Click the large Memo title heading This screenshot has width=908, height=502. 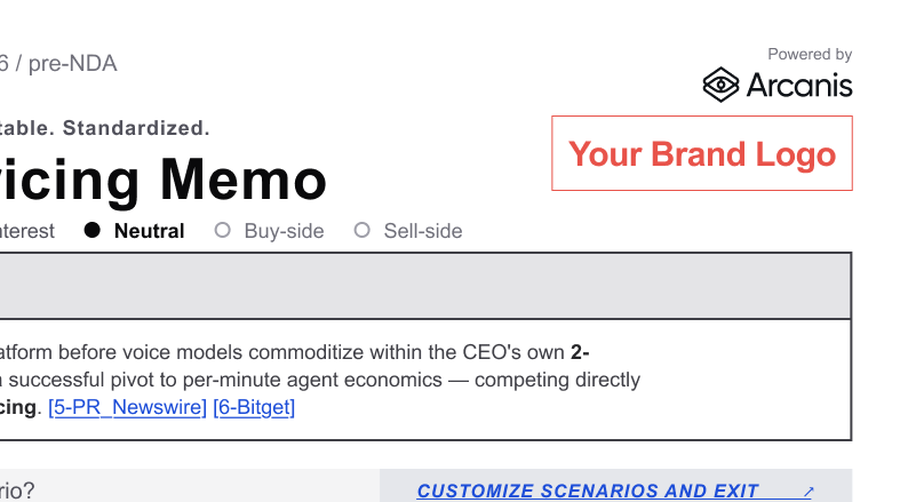click(x=243, y=180)
